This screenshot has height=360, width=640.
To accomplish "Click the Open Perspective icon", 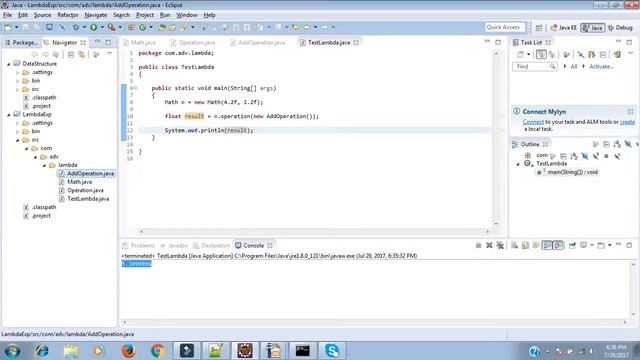I will [x=539, y=28].
